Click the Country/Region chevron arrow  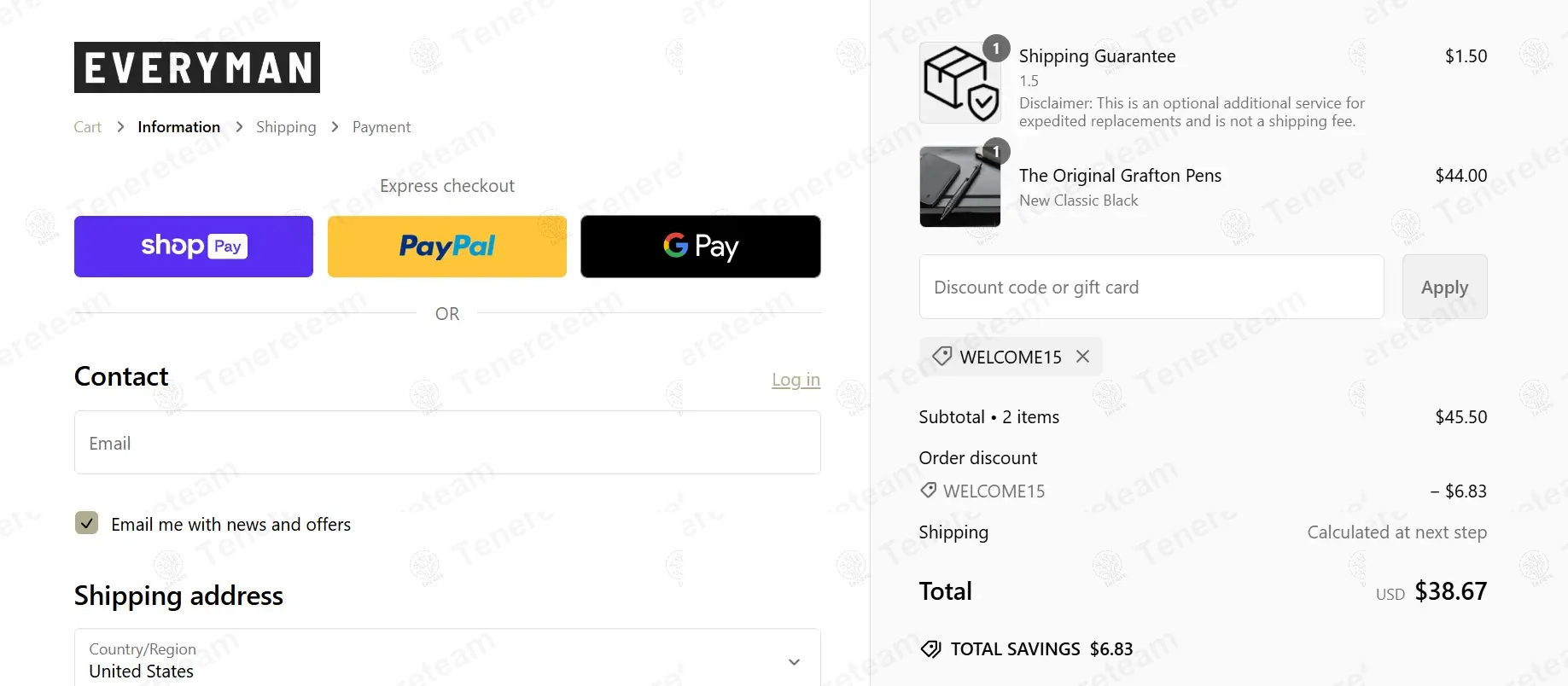pyautogui.click(x=794, y=662)
